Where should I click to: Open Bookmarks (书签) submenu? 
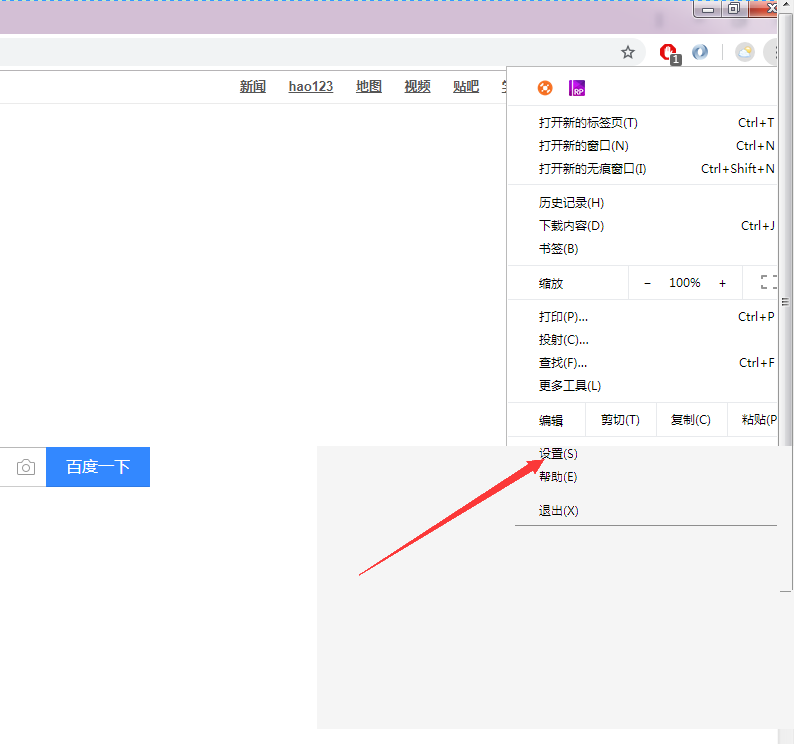pos(643,249)
